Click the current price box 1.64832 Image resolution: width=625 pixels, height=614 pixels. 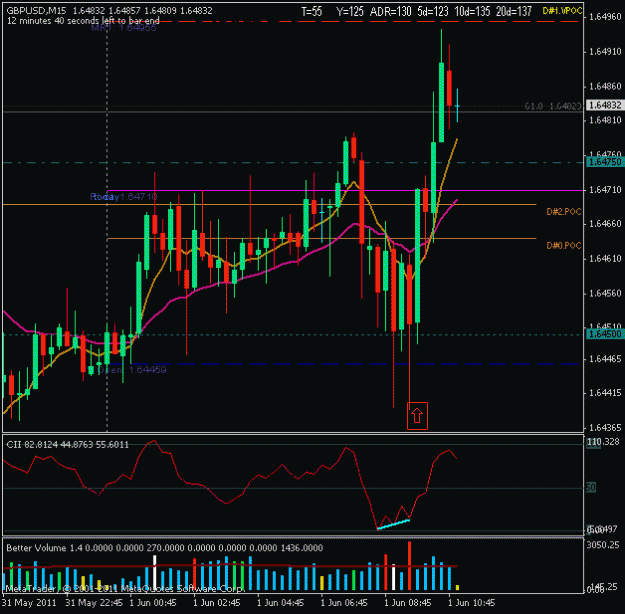tap(605, 105)
